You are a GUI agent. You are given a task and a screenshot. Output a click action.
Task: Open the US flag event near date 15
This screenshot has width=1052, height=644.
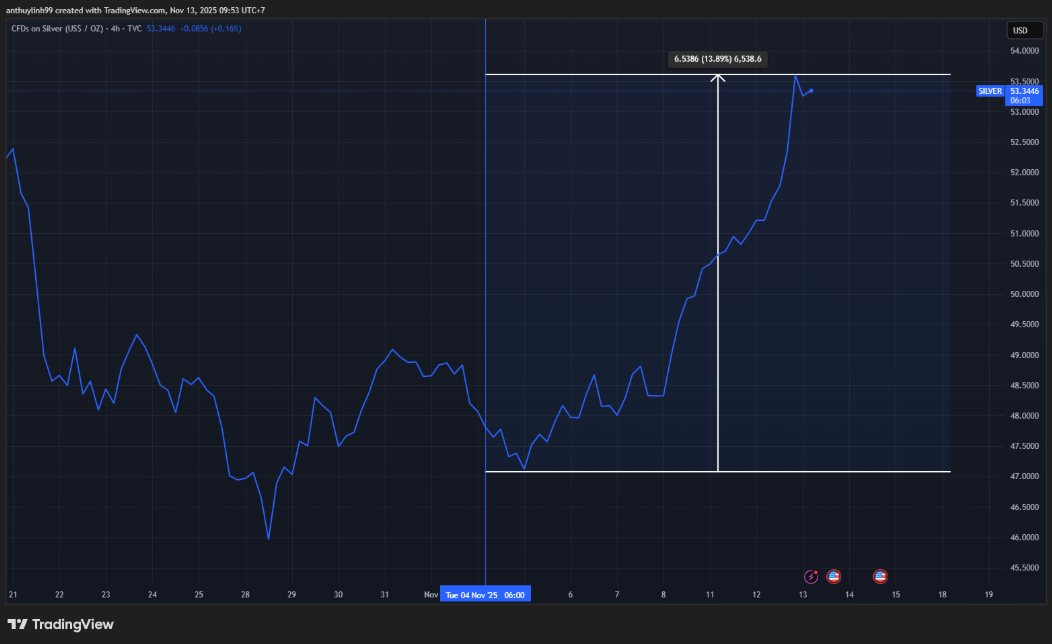pos(880,576)
